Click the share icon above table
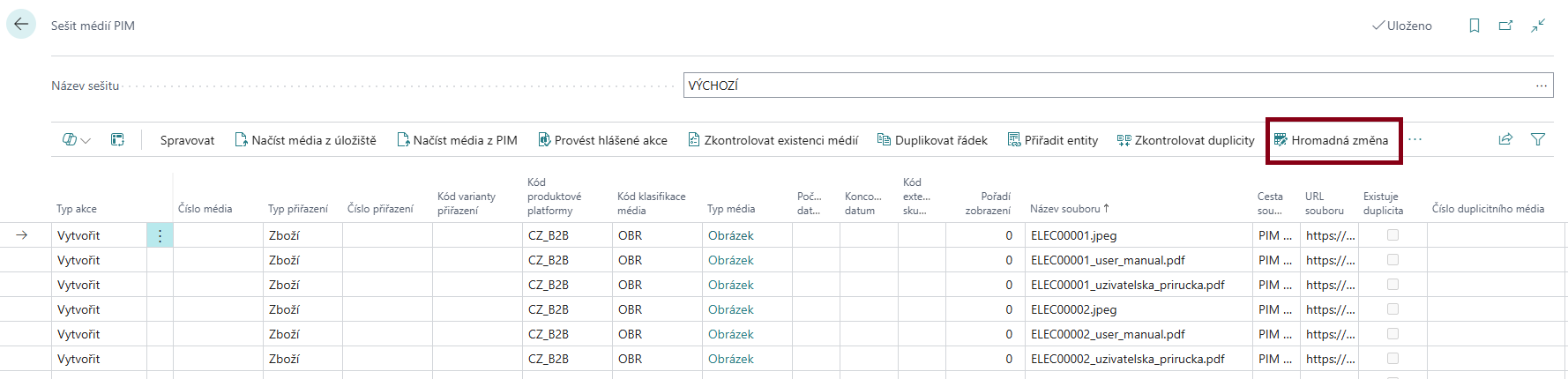1568x379 pixels. pyautogui.click(x=1505, y=139)
